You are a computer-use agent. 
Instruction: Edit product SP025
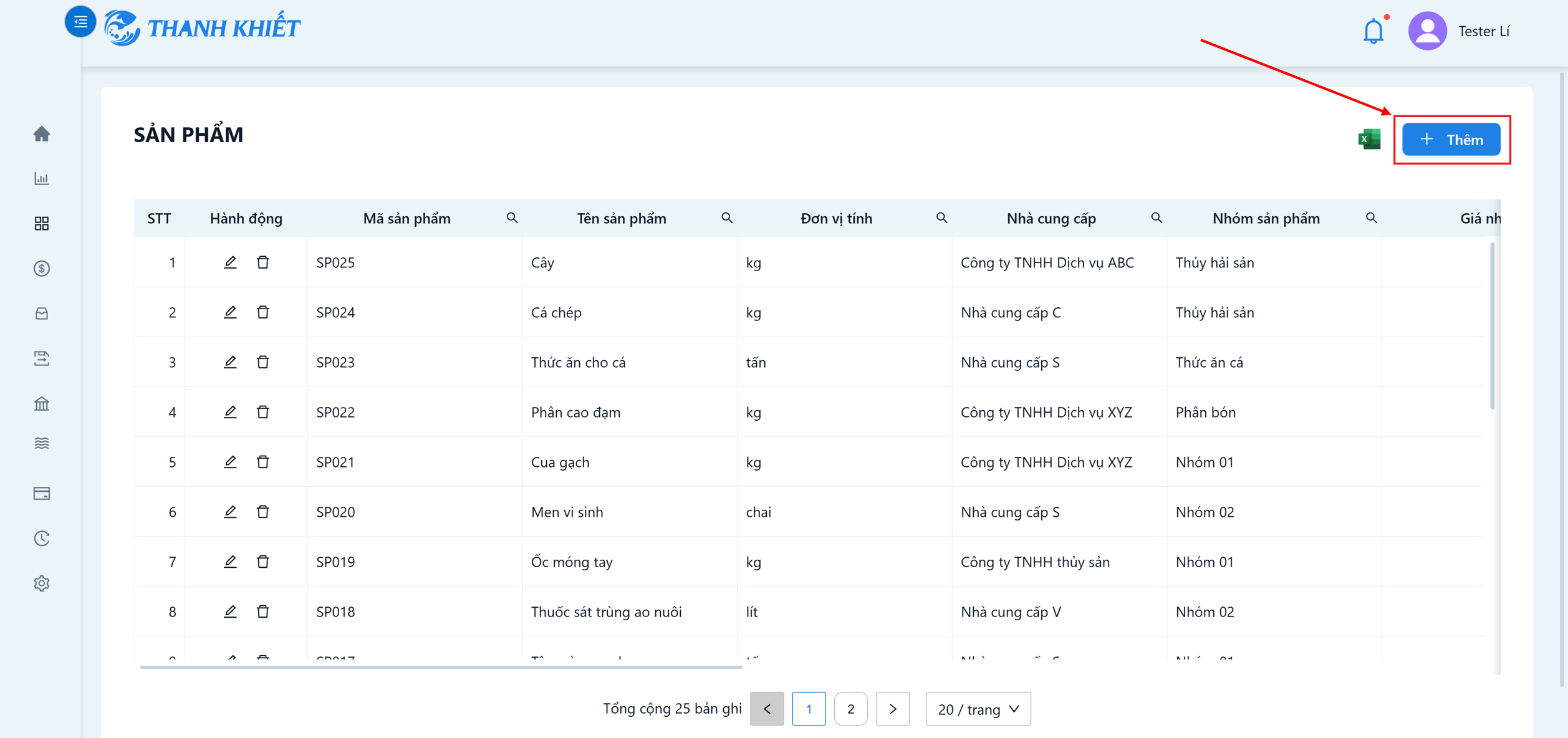[x=230, y=262]
